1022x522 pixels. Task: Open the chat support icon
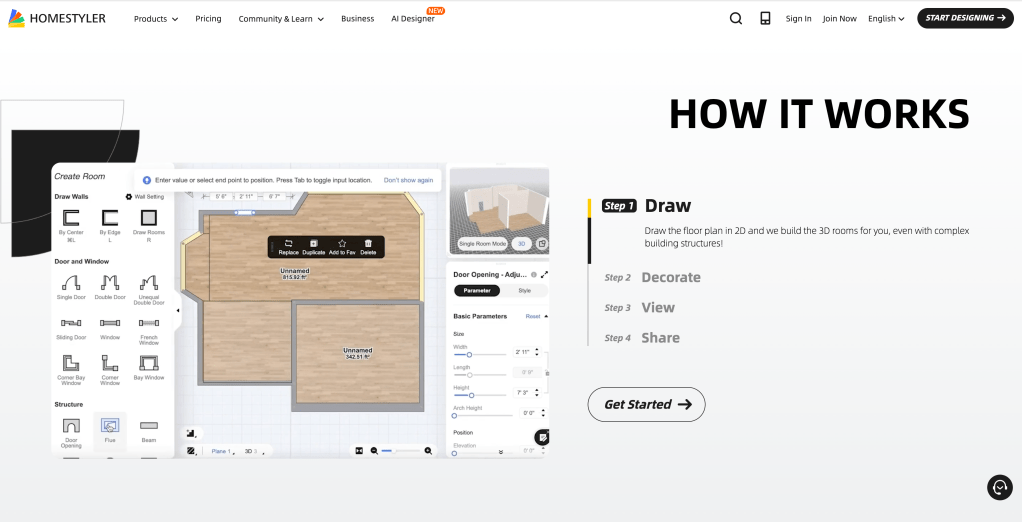(999, 487)
